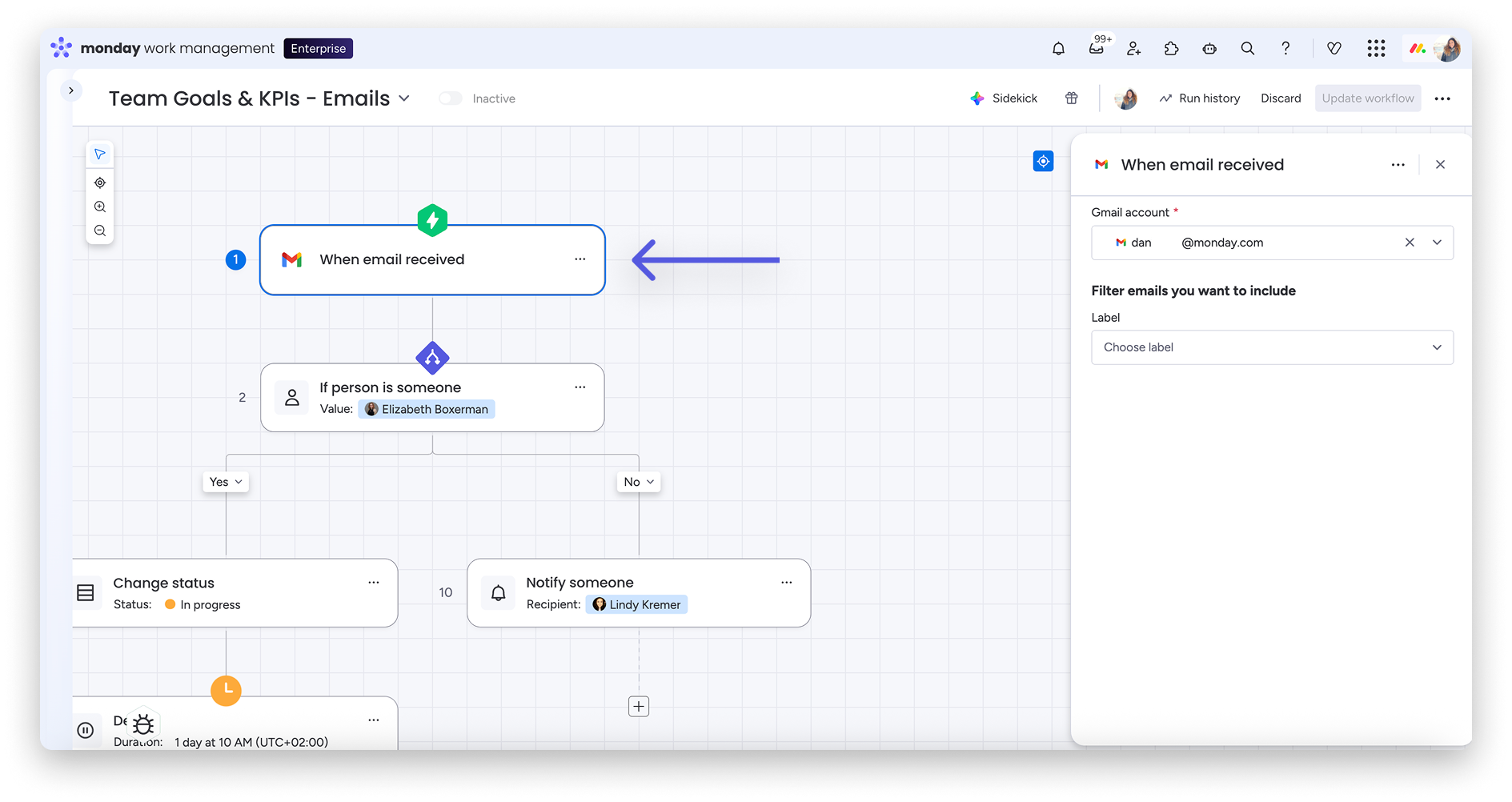This screenshot has height=802, width=1512.
Task: Open Run history
Action: click(1200, 98)
